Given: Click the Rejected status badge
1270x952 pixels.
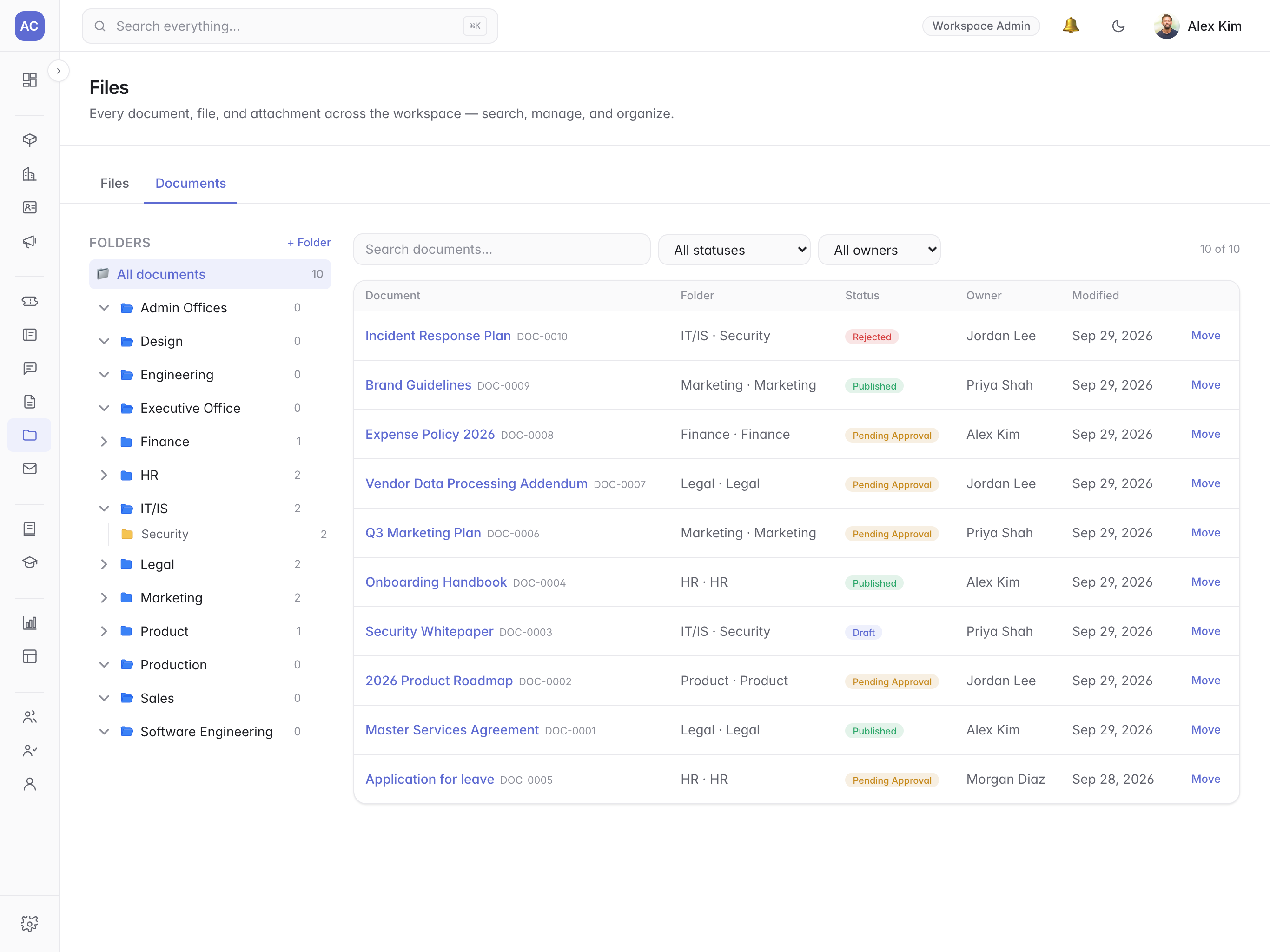Looking at the screenshot, I should tap(872, 337).
